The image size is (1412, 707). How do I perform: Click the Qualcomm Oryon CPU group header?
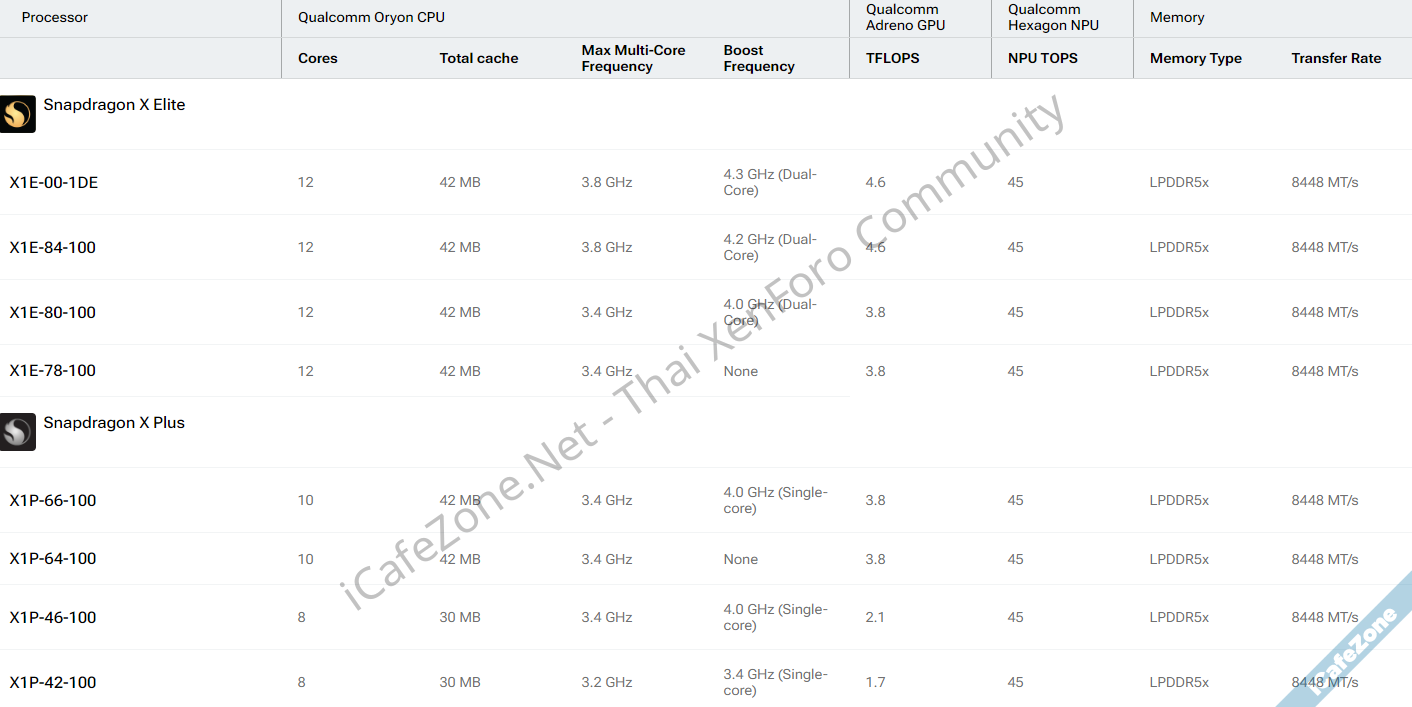pyautogui.click(x=371, y=17)
